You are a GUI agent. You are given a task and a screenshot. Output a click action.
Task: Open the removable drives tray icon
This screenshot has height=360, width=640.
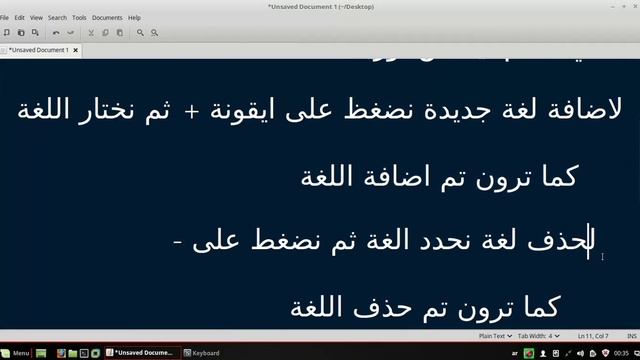point(556,353)
